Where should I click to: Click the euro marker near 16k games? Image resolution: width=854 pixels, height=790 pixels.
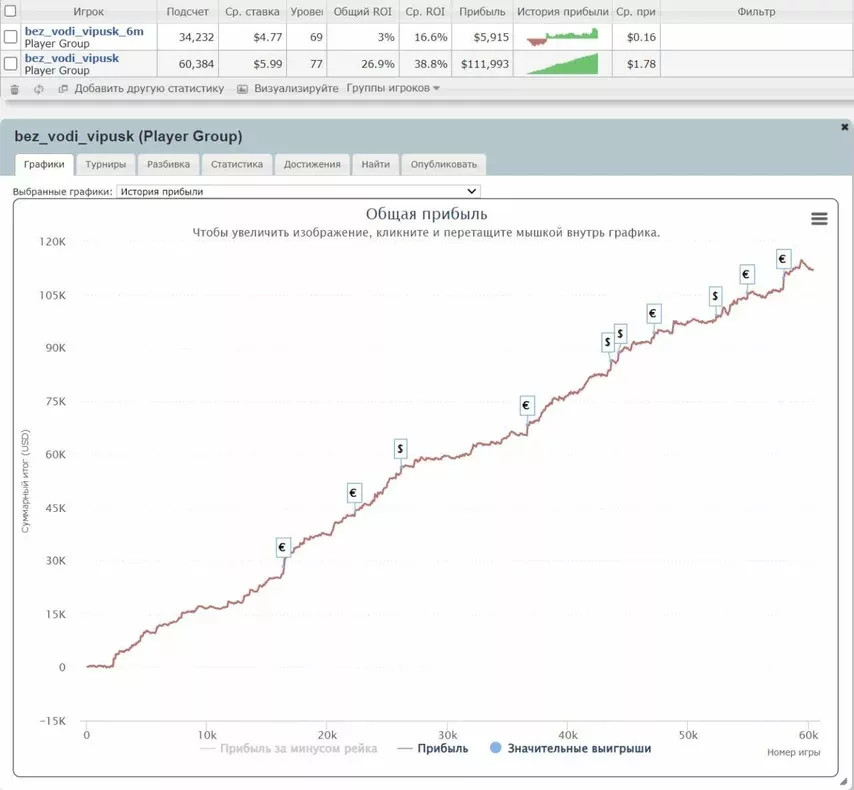point(283,547)
